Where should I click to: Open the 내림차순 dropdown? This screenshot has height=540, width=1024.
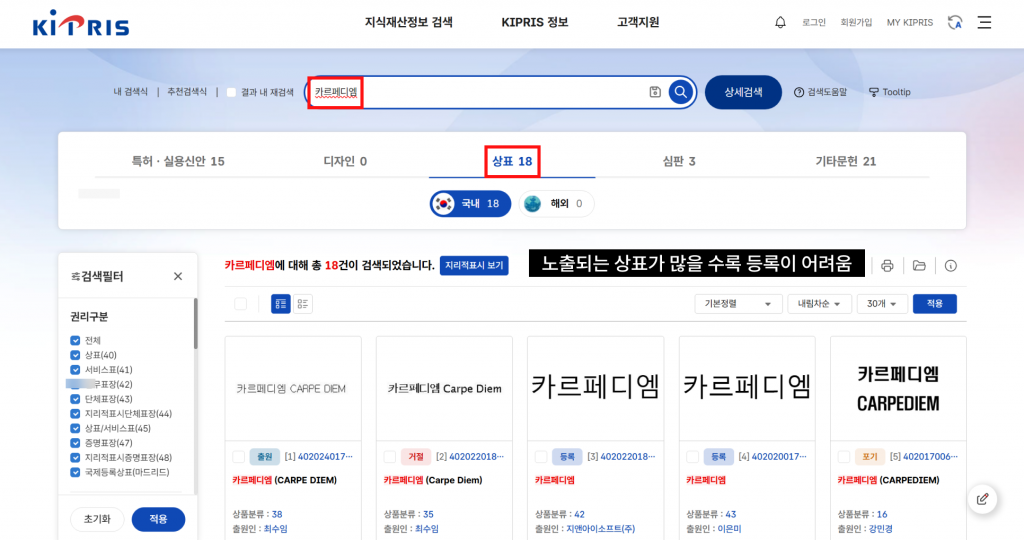(819, 304)
